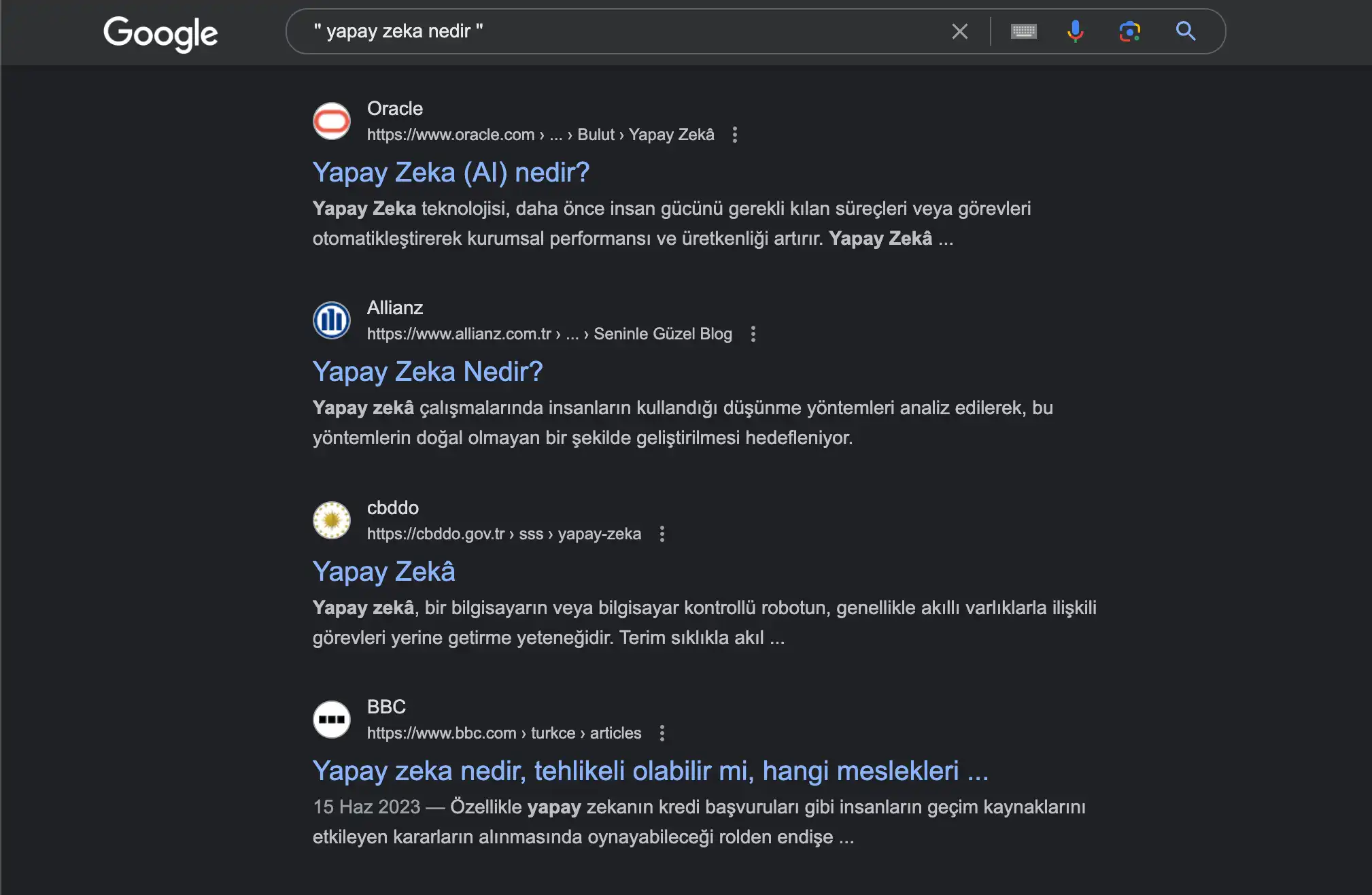
Task: Click inside the search input field
Action: pyautogui.click(x=612, y=31)
